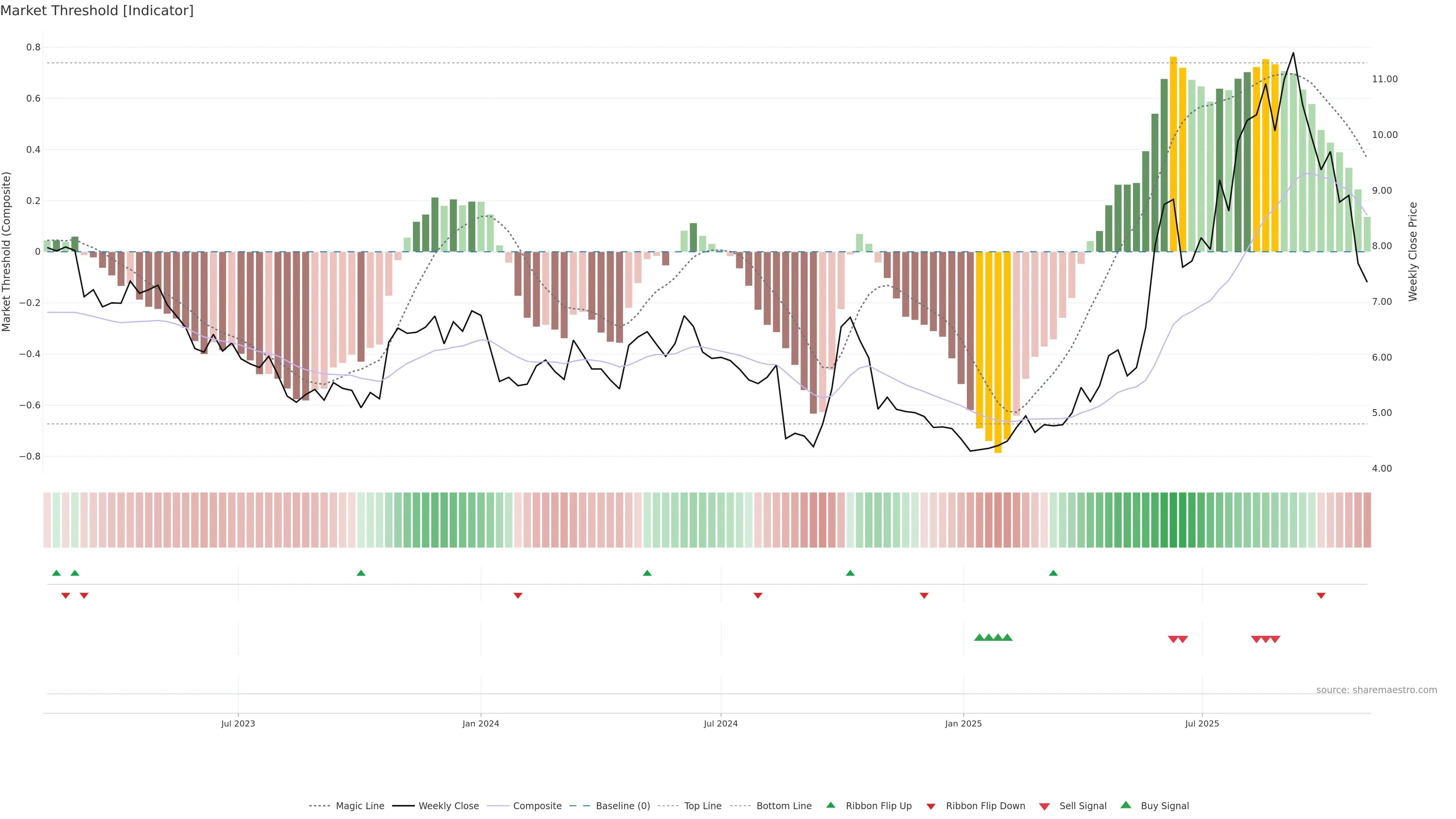Toggle the Top Line legend entry
This screenshot has width=1456, height=819.
703,806
